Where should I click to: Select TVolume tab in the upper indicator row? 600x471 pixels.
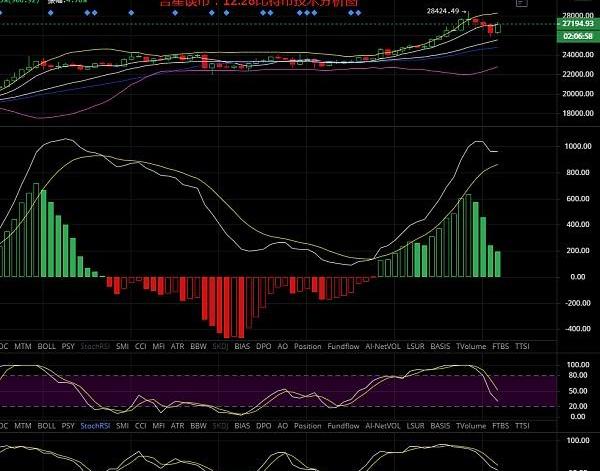click(470, 346)
